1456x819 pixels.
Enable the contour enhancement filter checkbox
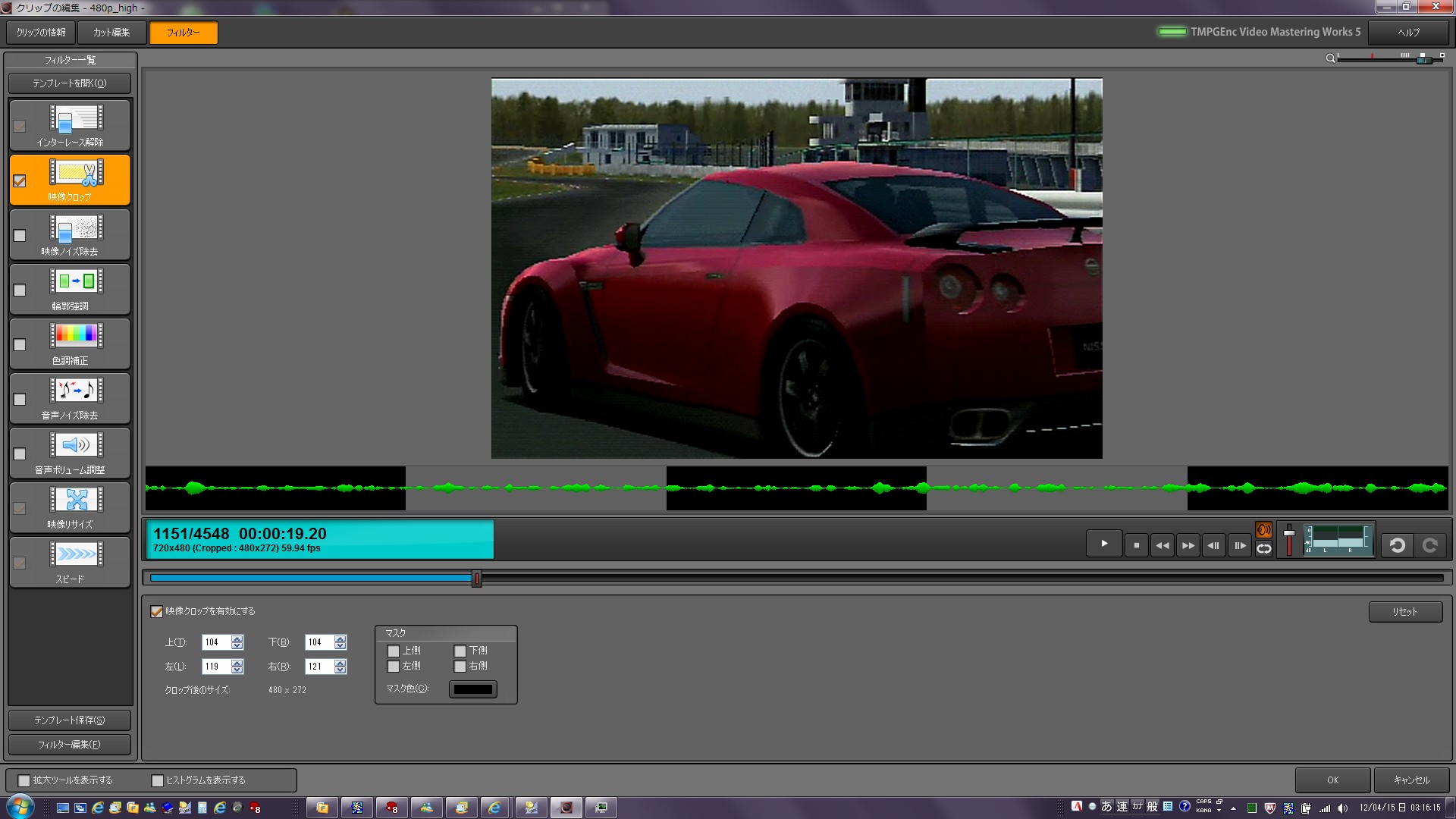(x=20, y=290)
